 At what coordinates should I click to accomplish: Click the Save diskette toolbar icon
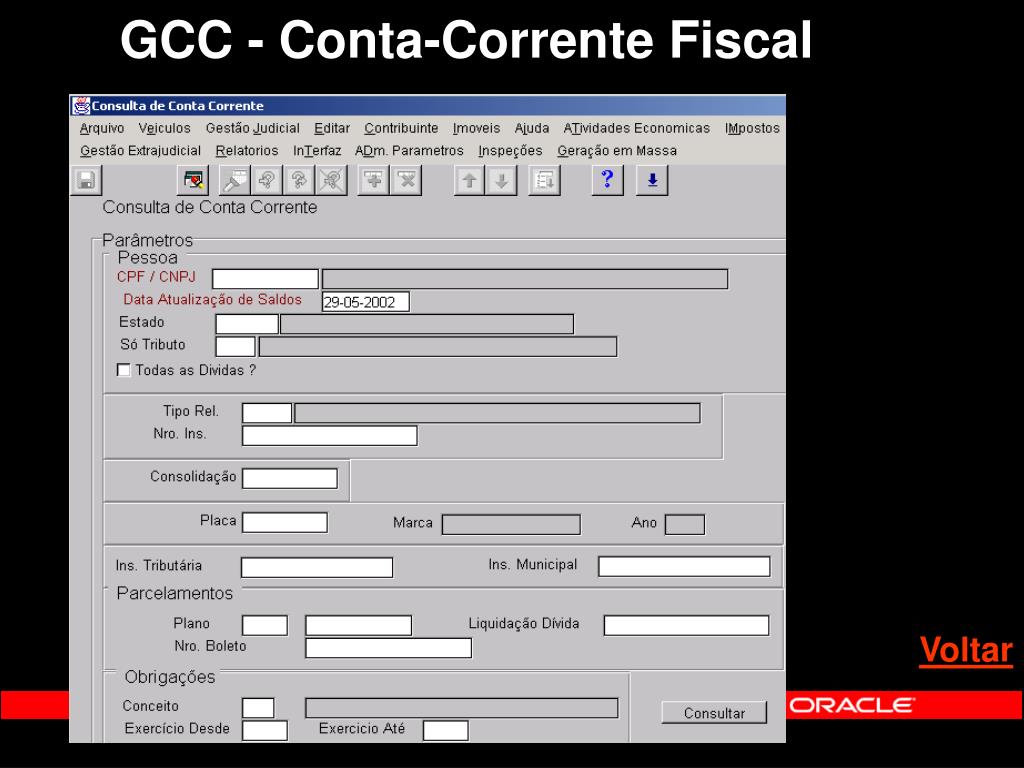click(x=86, y=180)
